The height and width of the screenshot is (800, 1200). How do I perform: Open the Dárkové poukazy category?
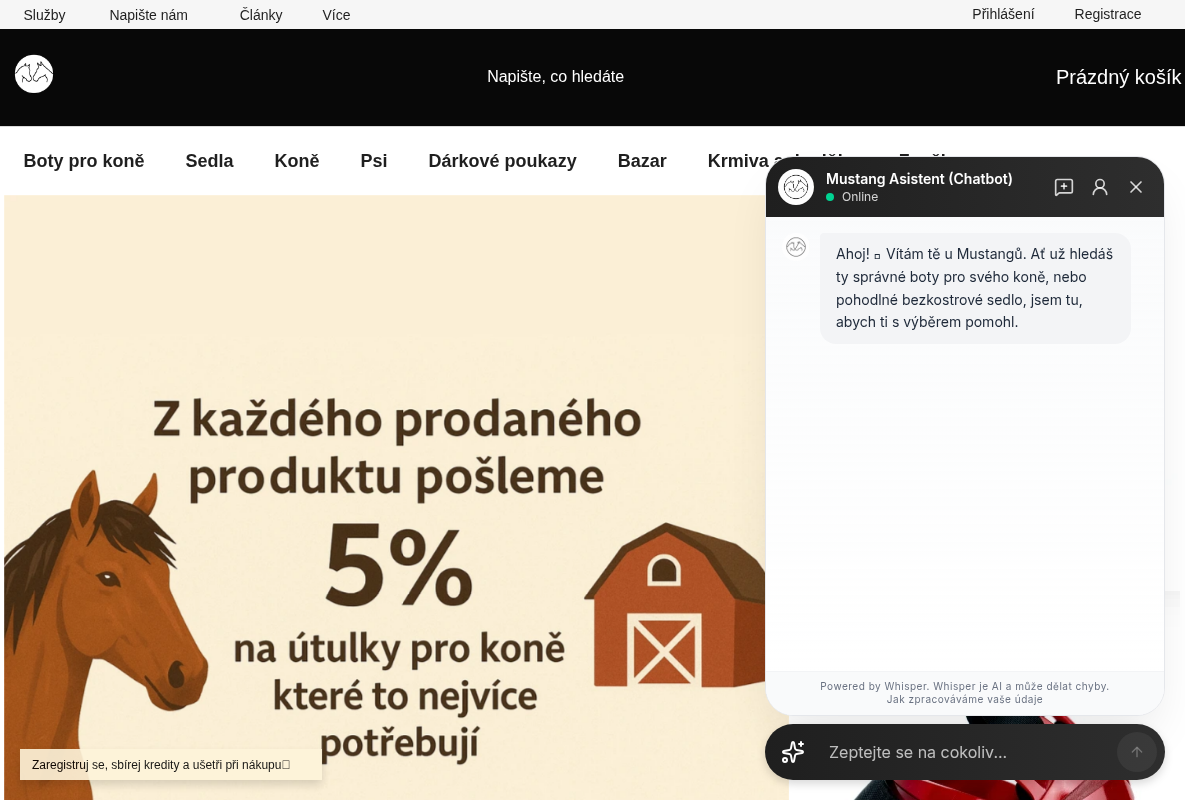click(x=502, y=161)
